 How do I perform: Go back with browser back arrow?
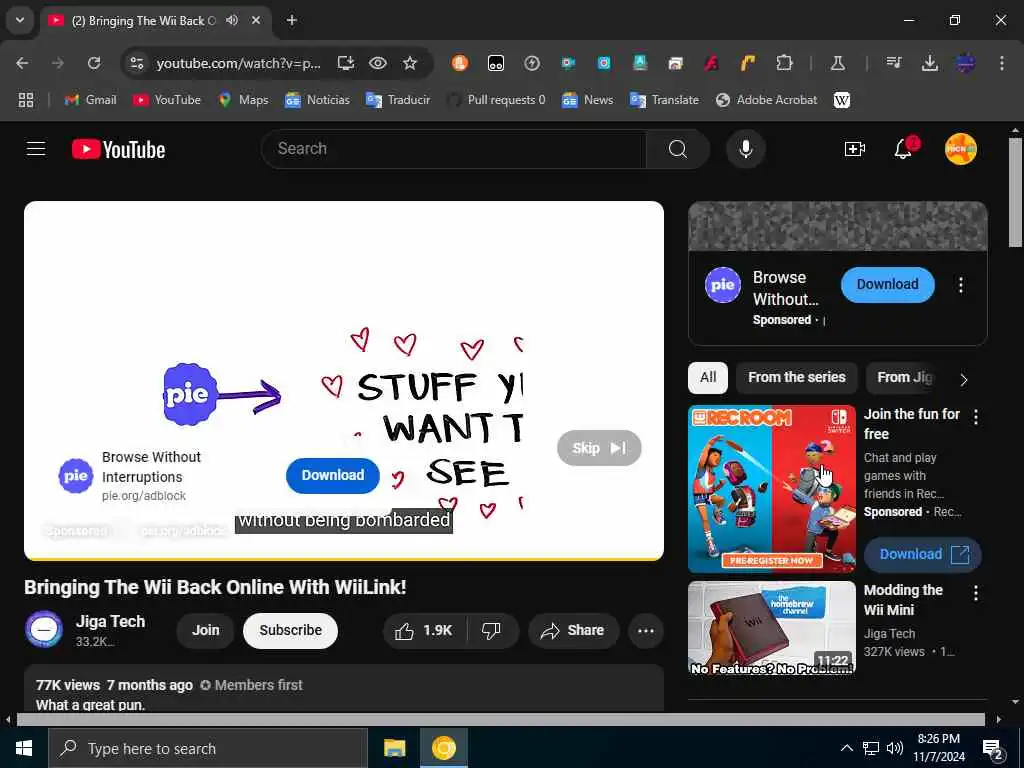[x=22, y=63]
